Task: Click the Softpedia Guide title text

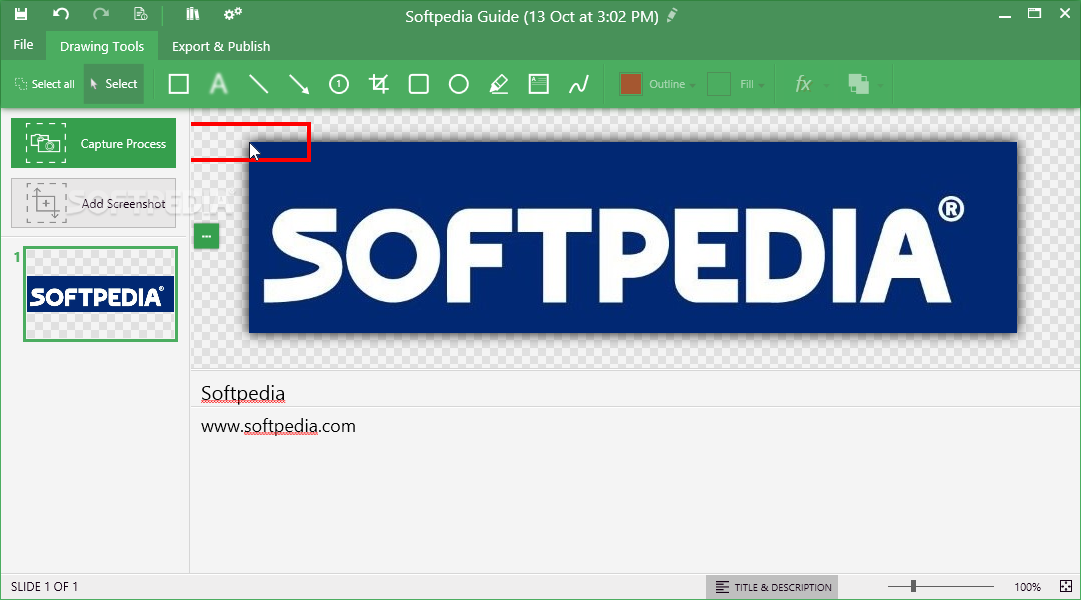Action: pos(532,17)
